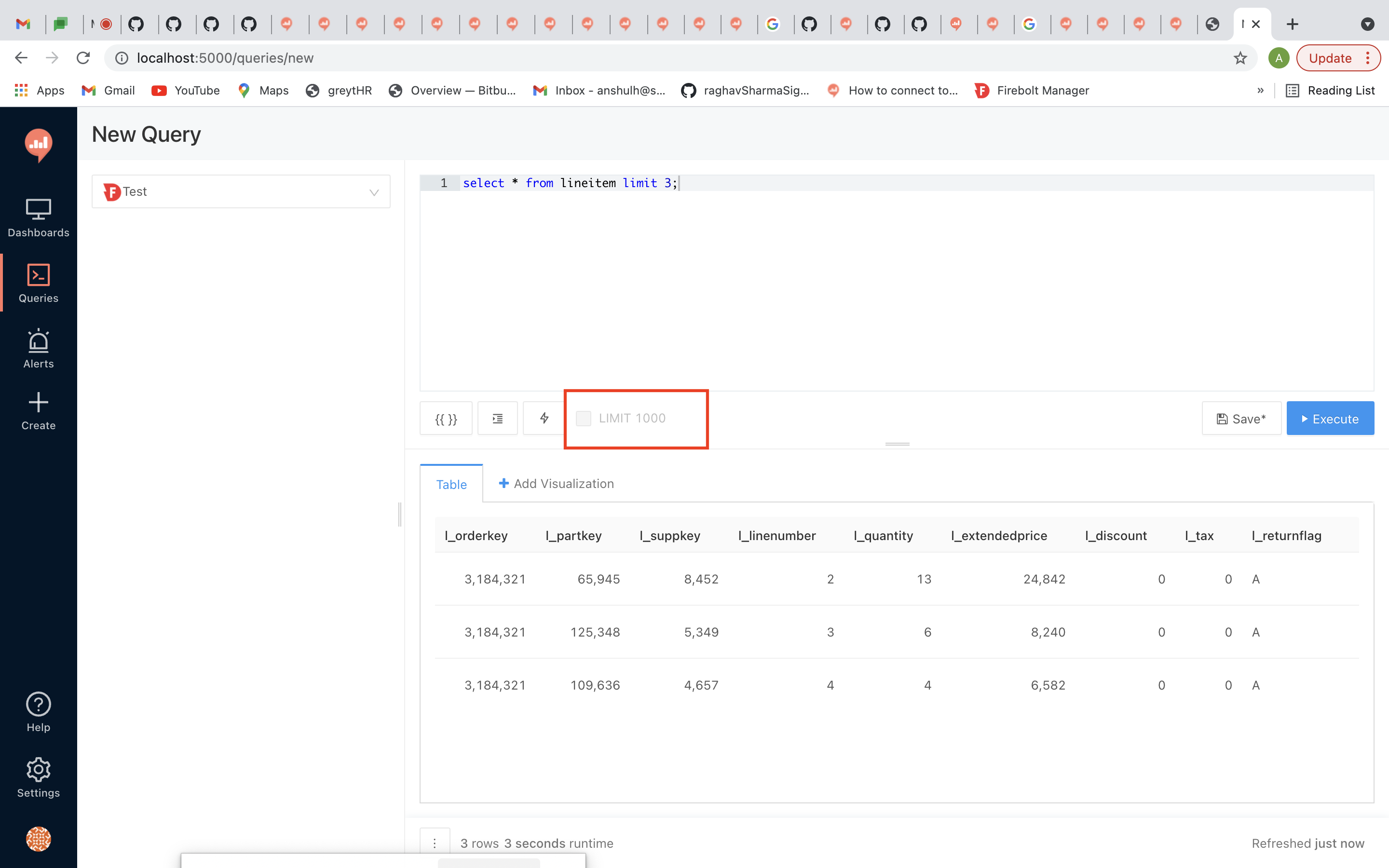Switch to the first GitHub browser tab
Viewport: 1389px width, 868px height.
tap(136, 24)
